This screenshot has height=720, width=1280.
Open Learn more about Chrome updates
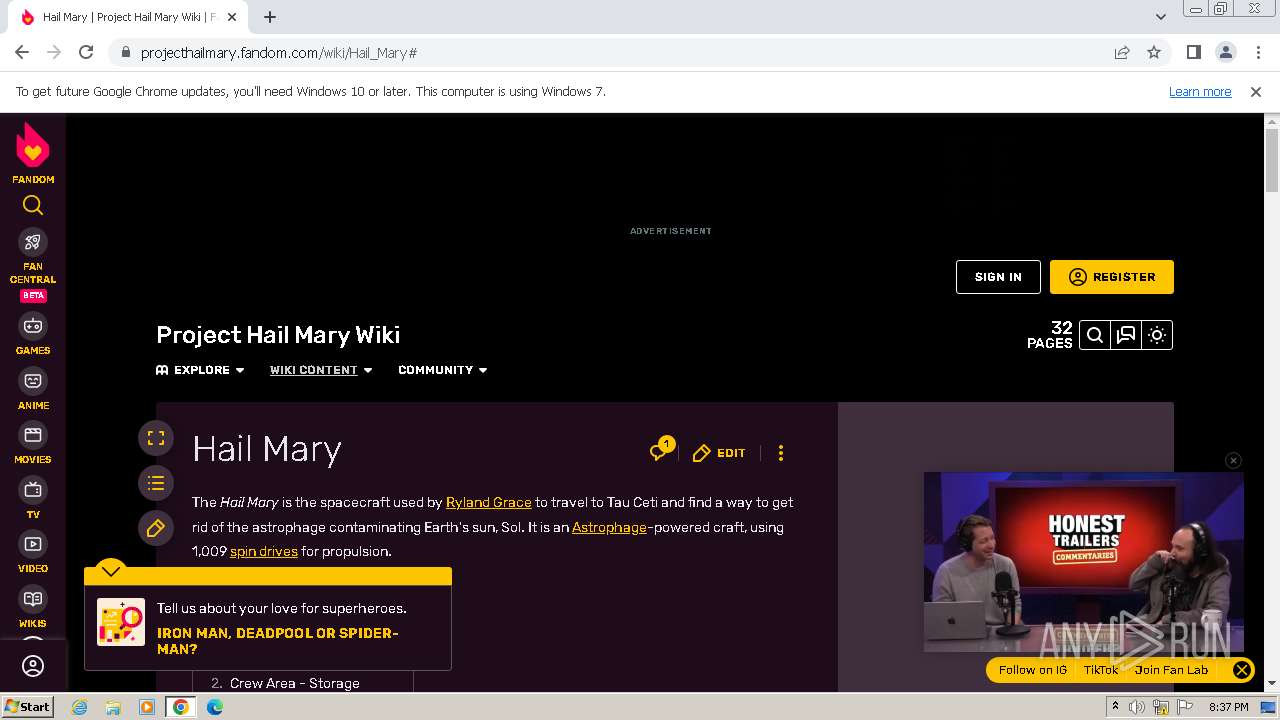1200,91
